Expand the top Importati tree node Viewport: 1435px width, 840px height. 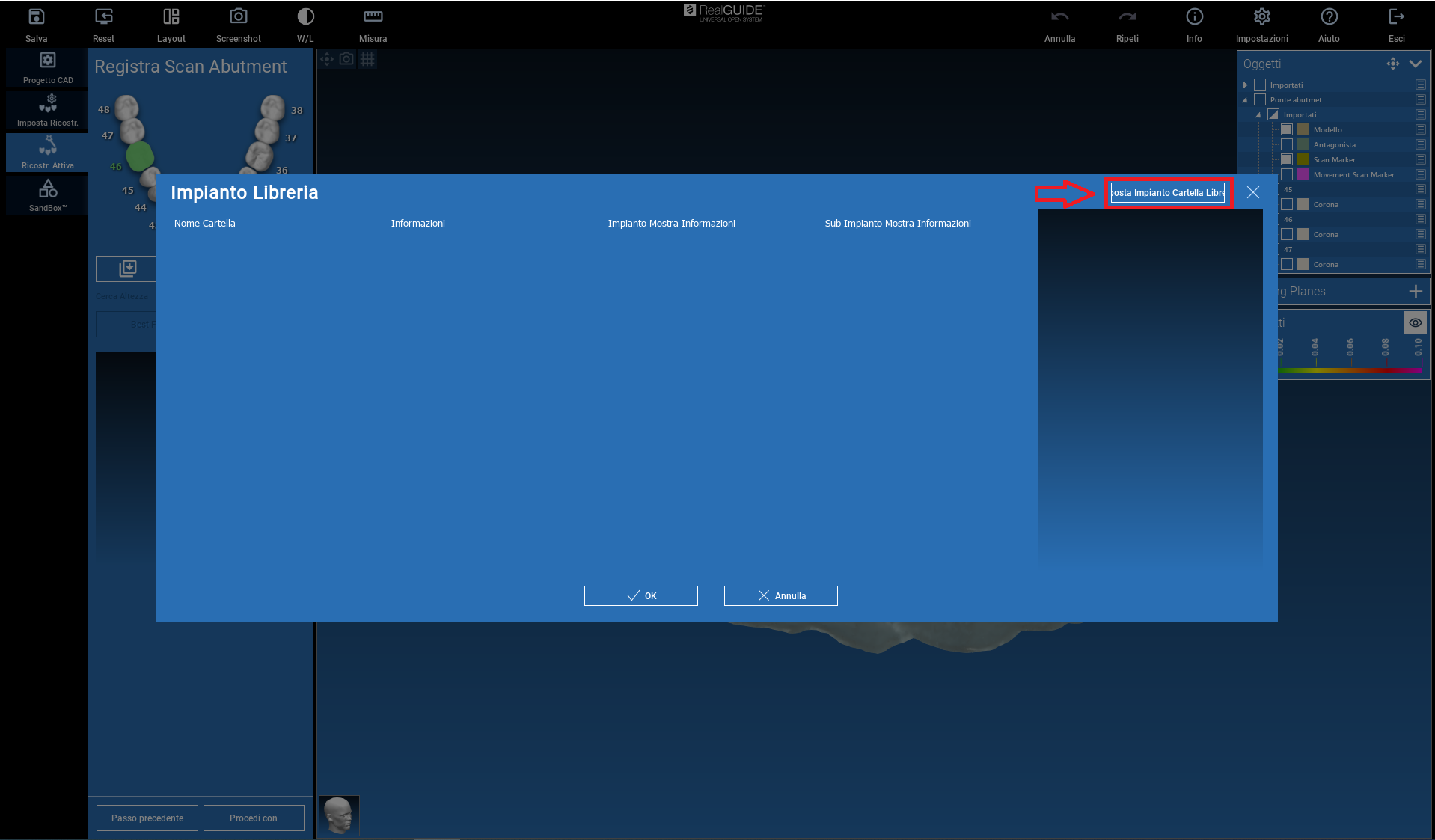point(1246,85)
